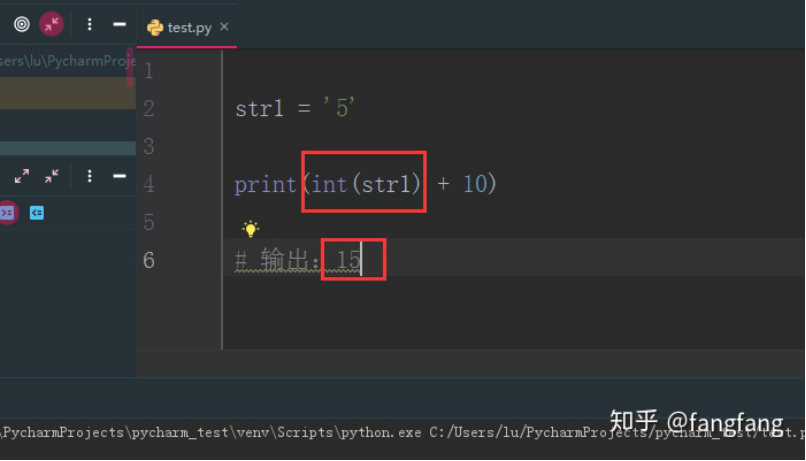Click the Python file icon on test.py tab
Viewport: 806px width, 461px height.
(155, 28)
